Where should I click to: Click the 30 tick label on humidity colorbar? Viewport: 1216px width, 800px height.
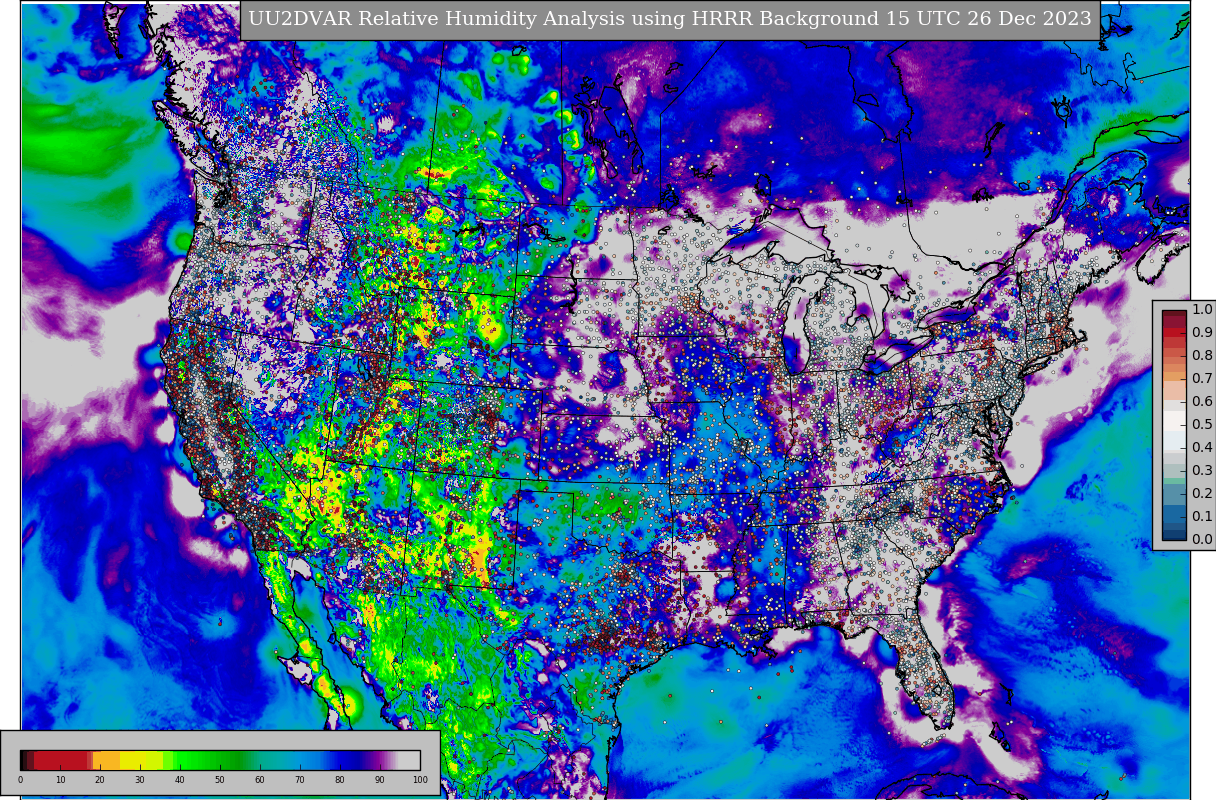click(x=140, y=780)
